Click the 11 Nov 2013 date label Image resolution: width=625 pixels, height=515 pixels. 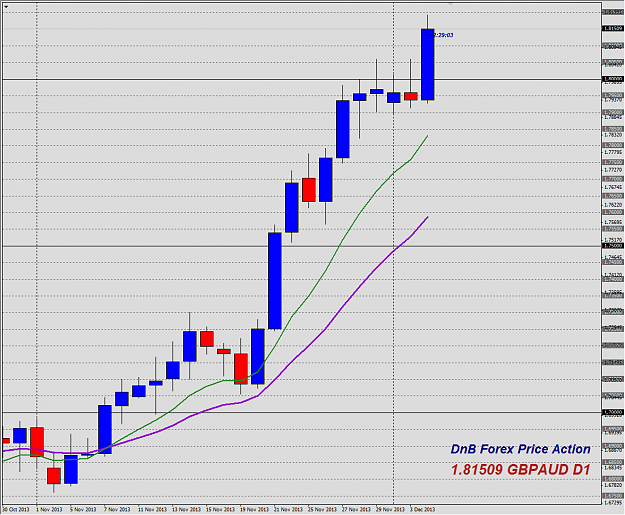[152, 509]
